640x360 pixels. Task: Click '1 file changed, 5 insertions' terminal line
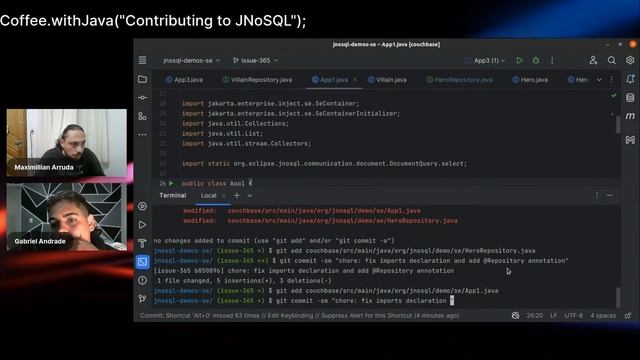pyautogui.click(x=244, y=281)
